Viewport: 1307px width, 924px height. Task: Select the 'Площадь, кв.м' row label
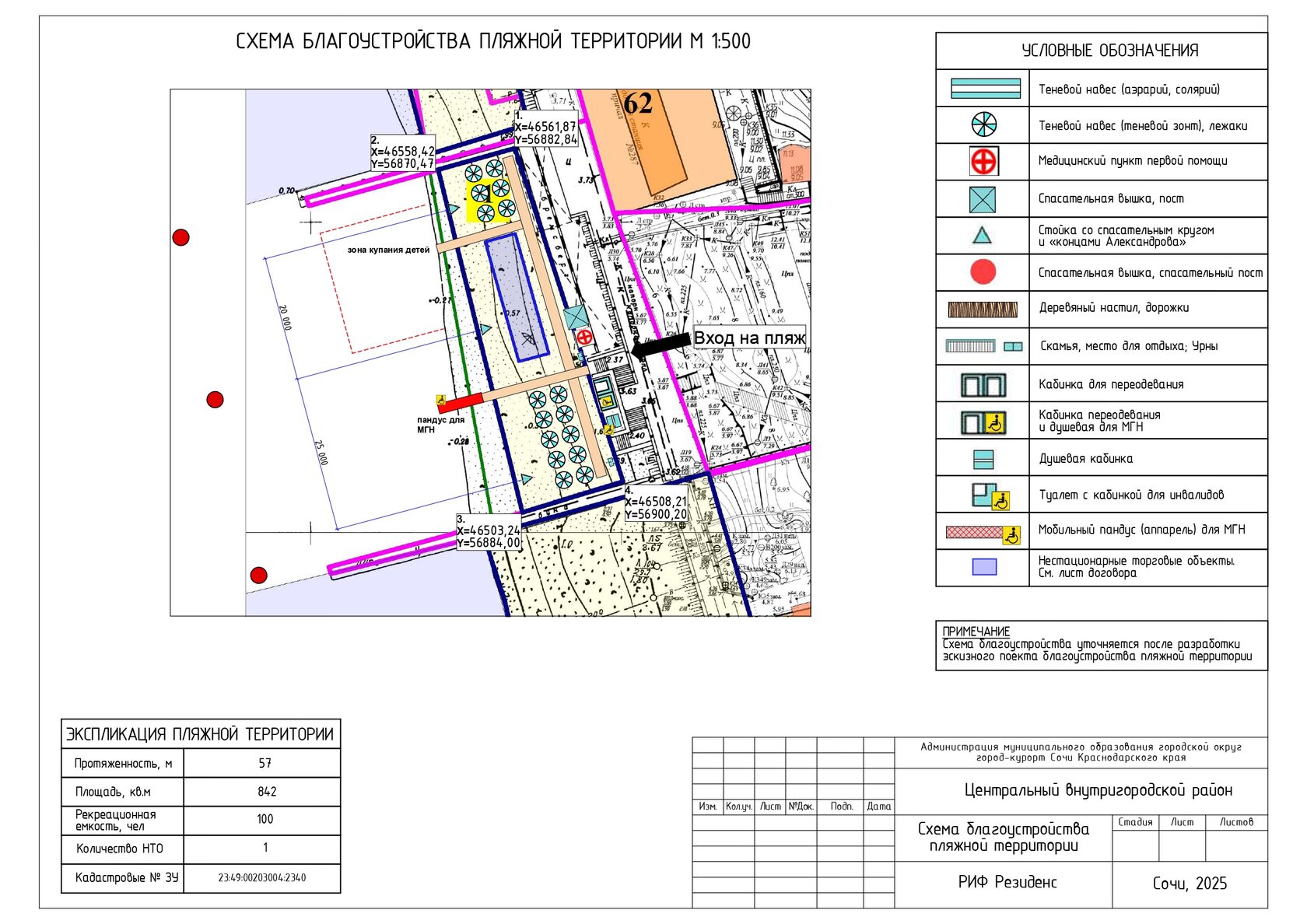(113, 792)
